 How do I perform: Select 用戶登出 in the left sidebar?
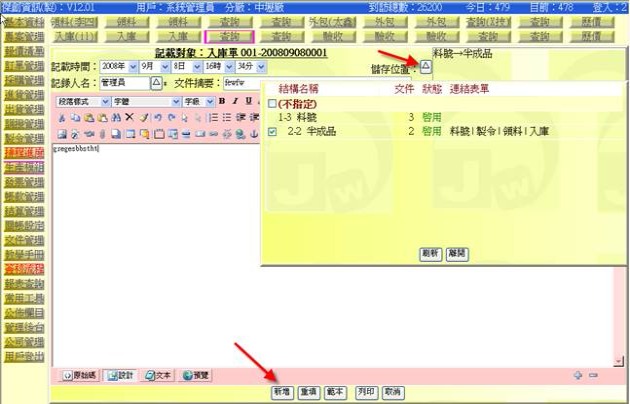pyautogui.click(x=24, y=355)
